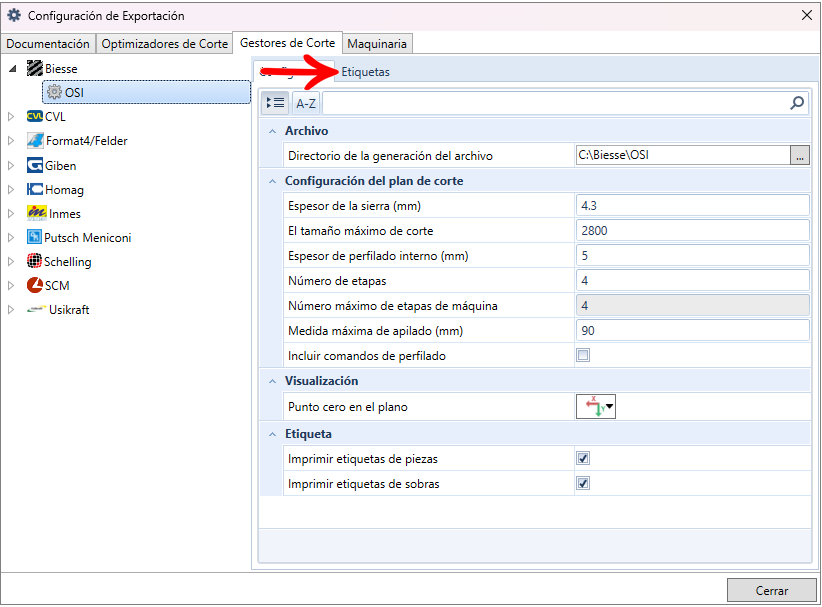Open the Optimizadores de Corte tab
The width and height of the screenshot is (822, 607).
pyautogui.click(x=165, y=44)
